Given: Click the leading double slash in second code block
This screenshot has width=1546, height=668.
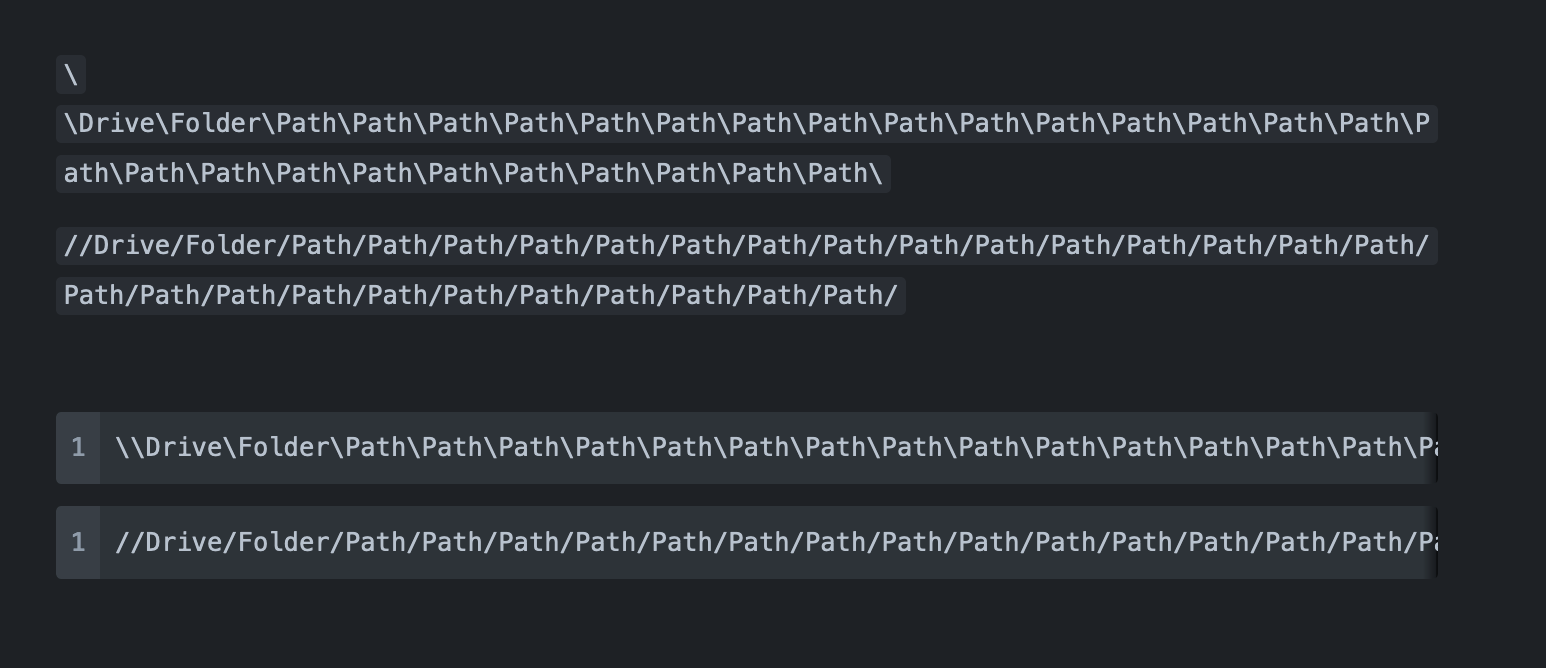Looking at the screenshot, I should click(131, 542).
